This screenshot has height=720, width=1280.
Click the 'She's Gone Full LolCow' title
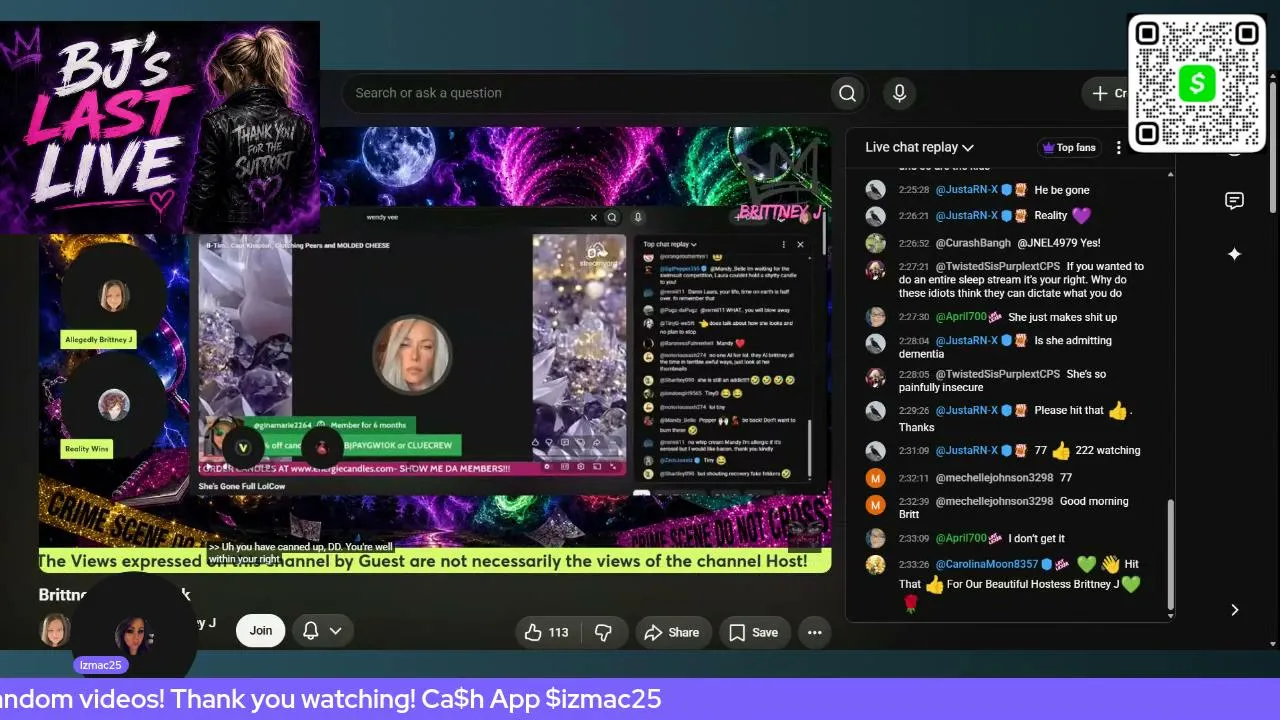(x=241, y=487)
